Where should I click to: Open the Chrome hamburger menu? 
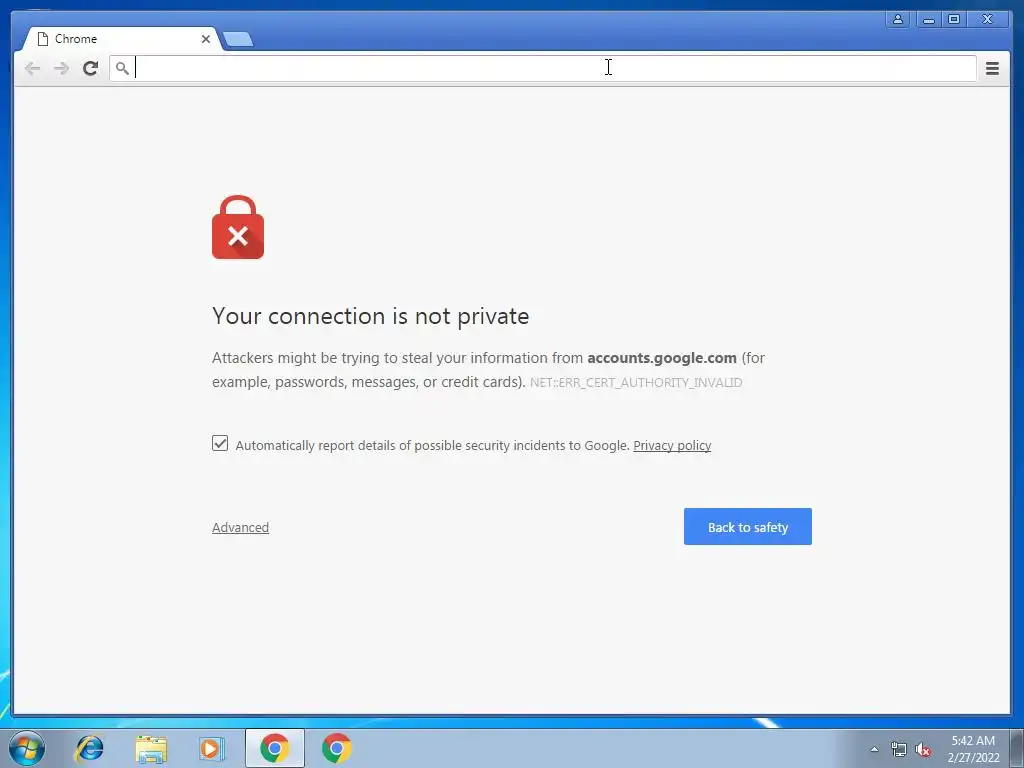992,68
